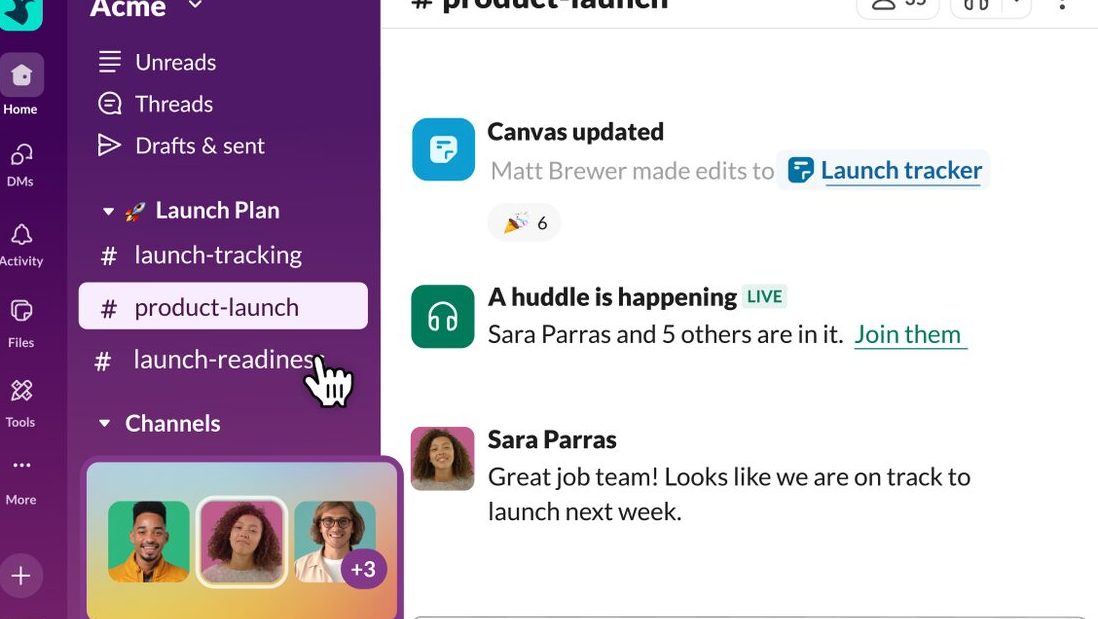Open the Launch tracker canvas link
Viewport: 1098px width, 619px height.
pos(884,170)
